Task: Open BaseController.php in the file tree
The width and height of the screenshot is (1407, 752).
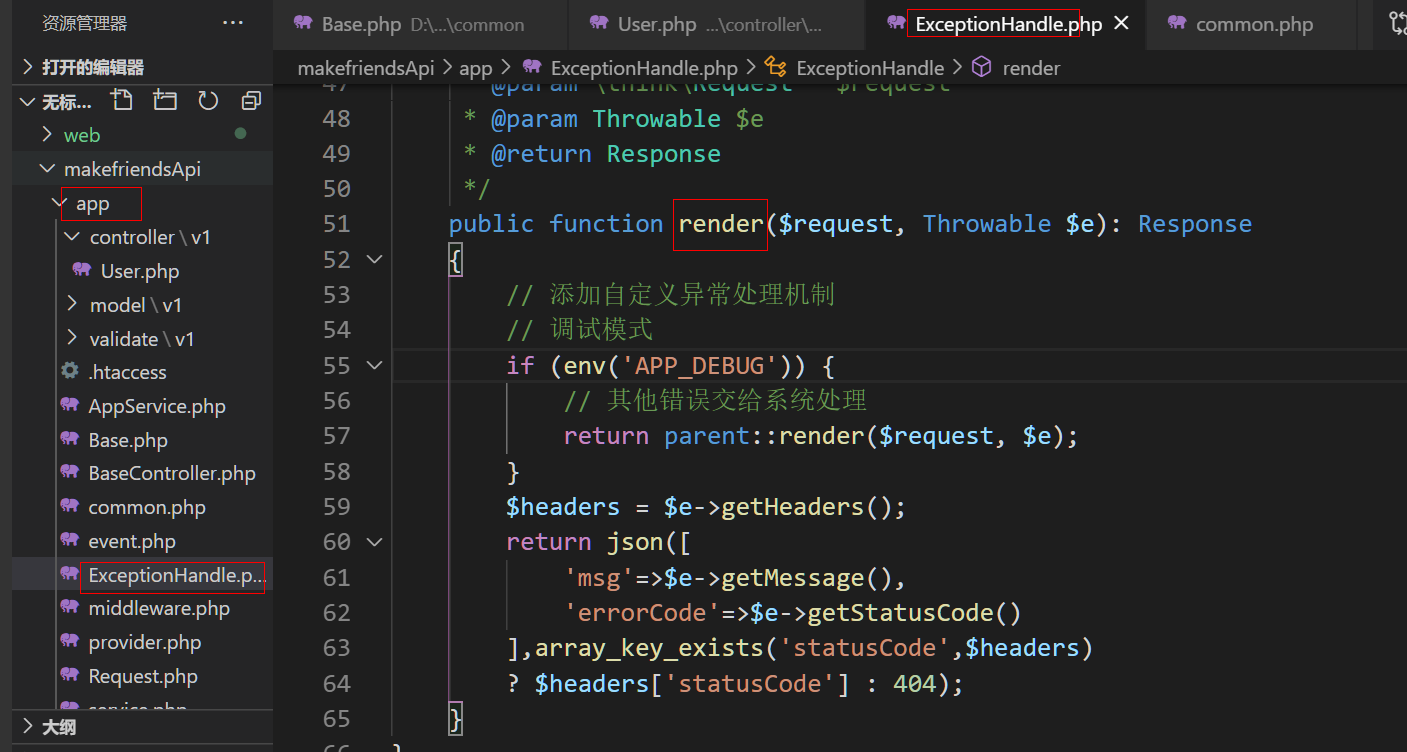Action: [171, 474]
